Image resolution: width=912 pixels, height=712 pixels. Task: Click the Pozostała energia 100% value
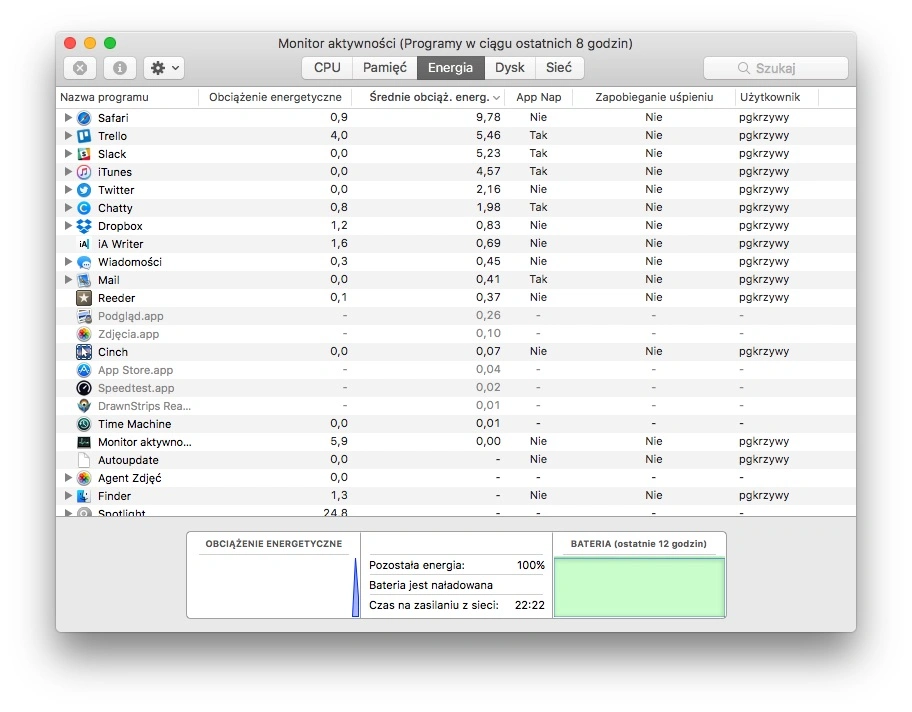[x=530, y=565]
